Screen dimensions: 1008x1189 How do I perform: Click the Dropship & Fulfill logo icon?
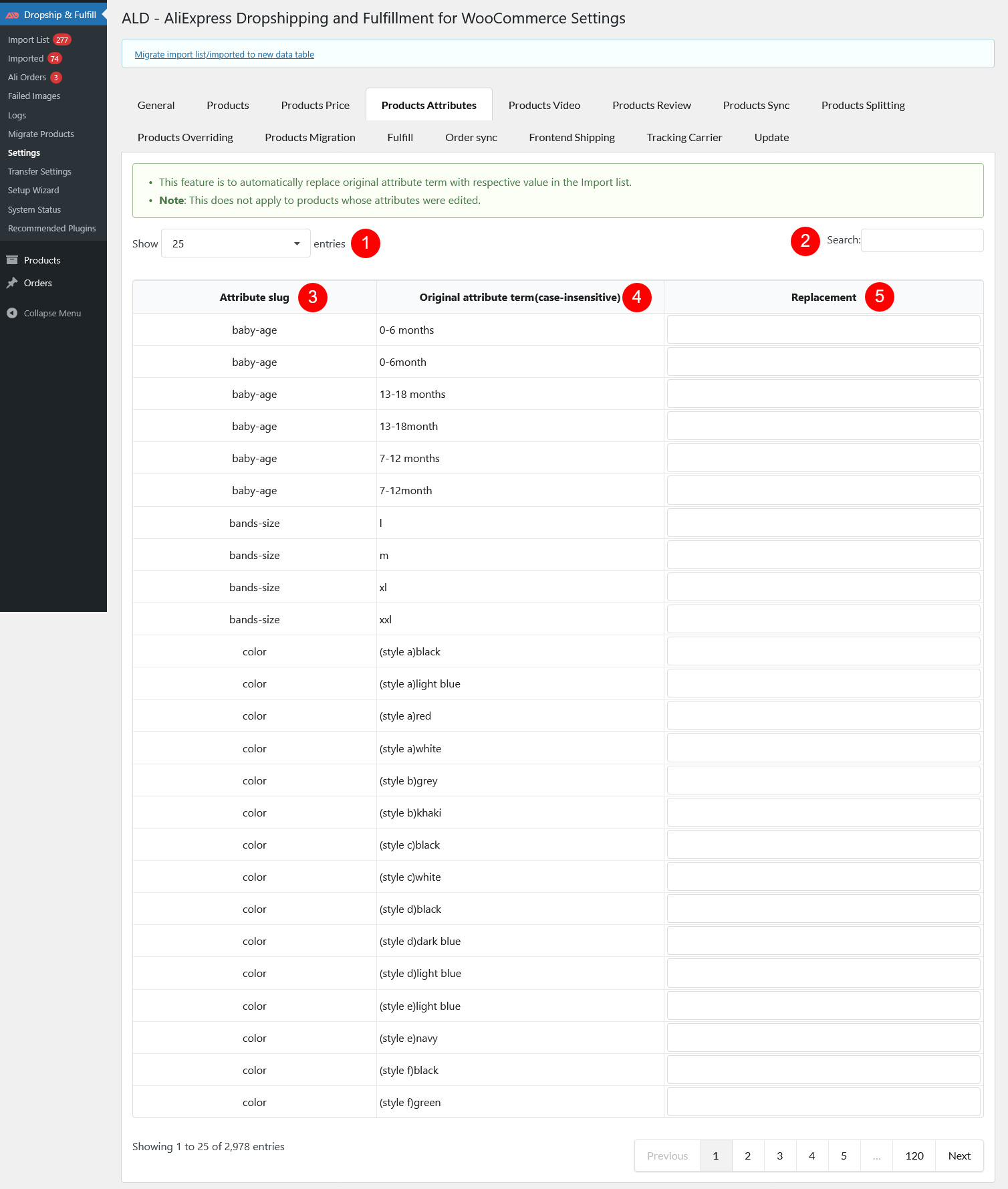click(x=12, y=15)
